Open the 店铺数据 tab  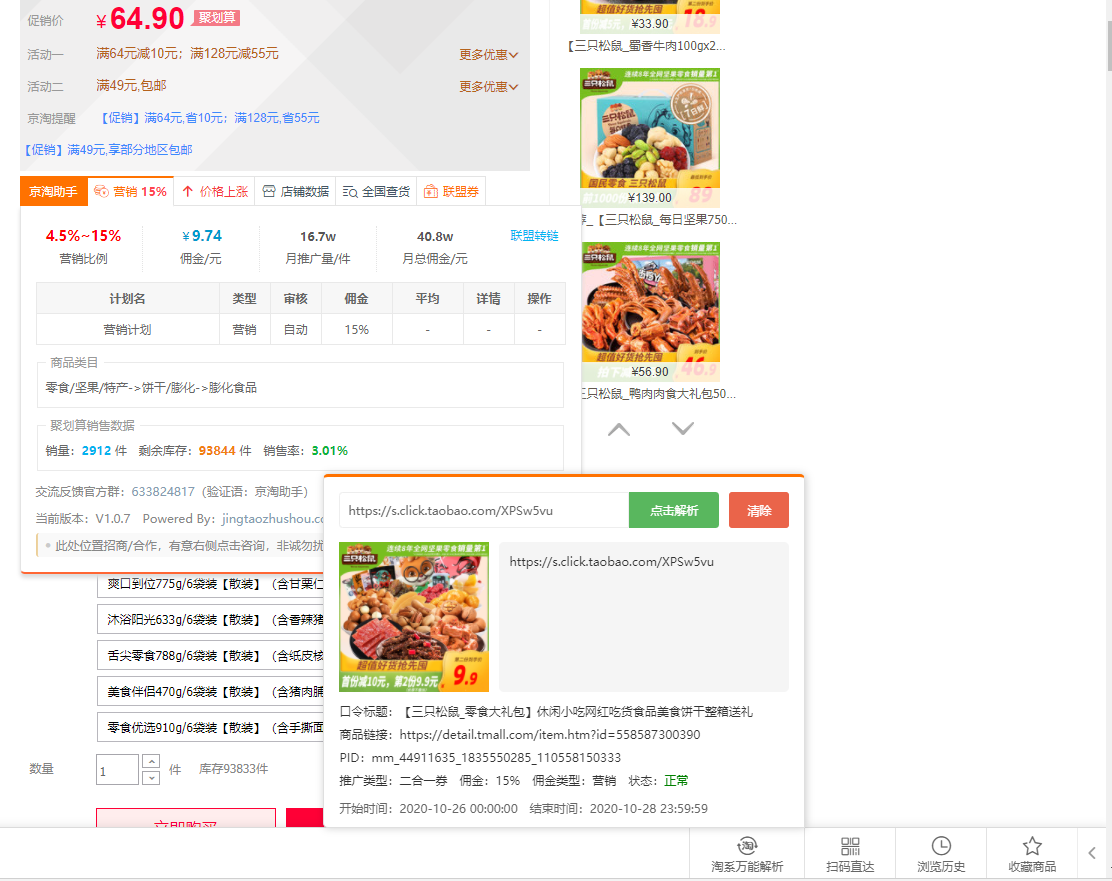click(295, 192)
